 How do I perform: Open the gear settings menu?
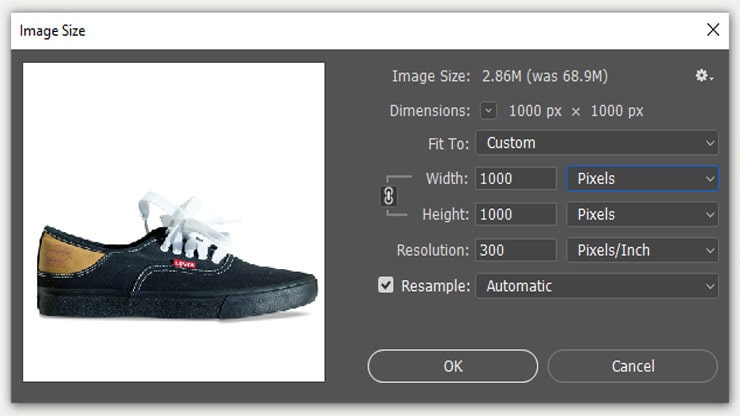pos(704,76)
